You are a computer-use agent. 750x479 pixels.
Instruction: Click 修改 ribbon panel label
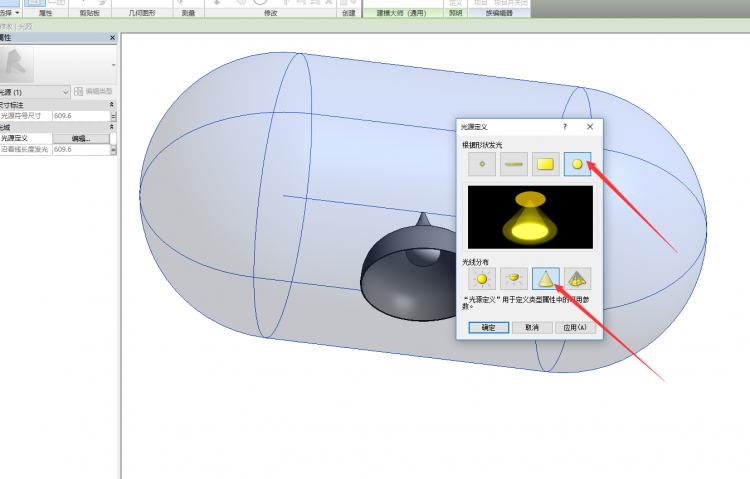click(271, 13)
